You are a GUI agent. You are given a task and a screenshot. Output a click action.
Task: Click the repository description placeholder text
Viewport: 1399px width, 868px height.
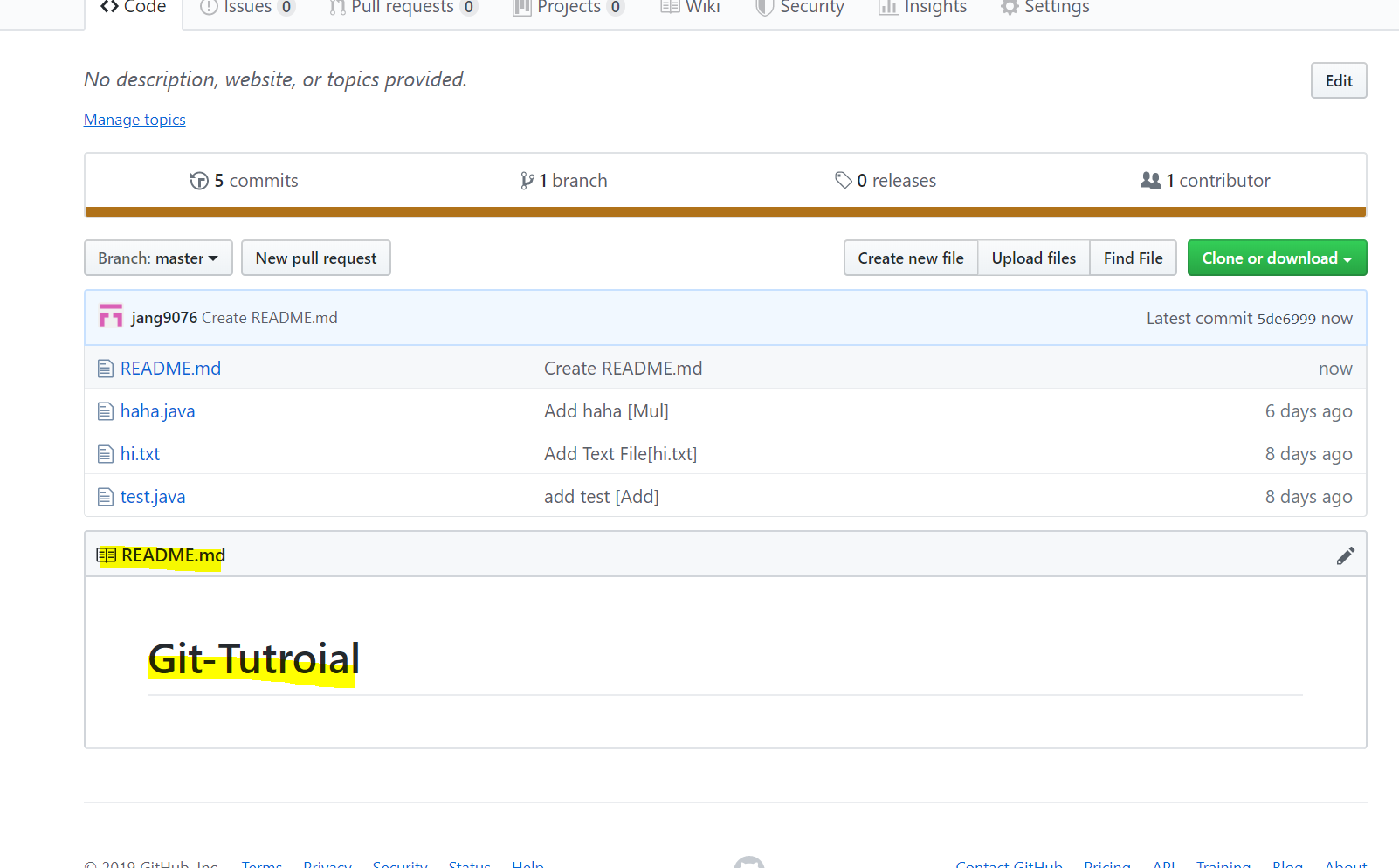tap(275, 79)
